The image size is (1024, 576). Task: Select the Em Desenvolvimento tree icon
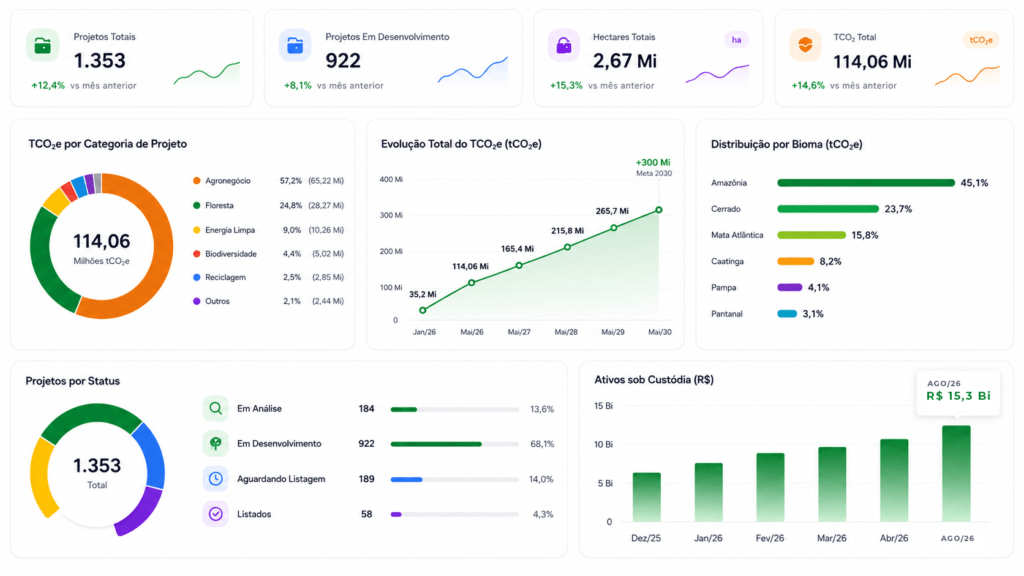216,444
